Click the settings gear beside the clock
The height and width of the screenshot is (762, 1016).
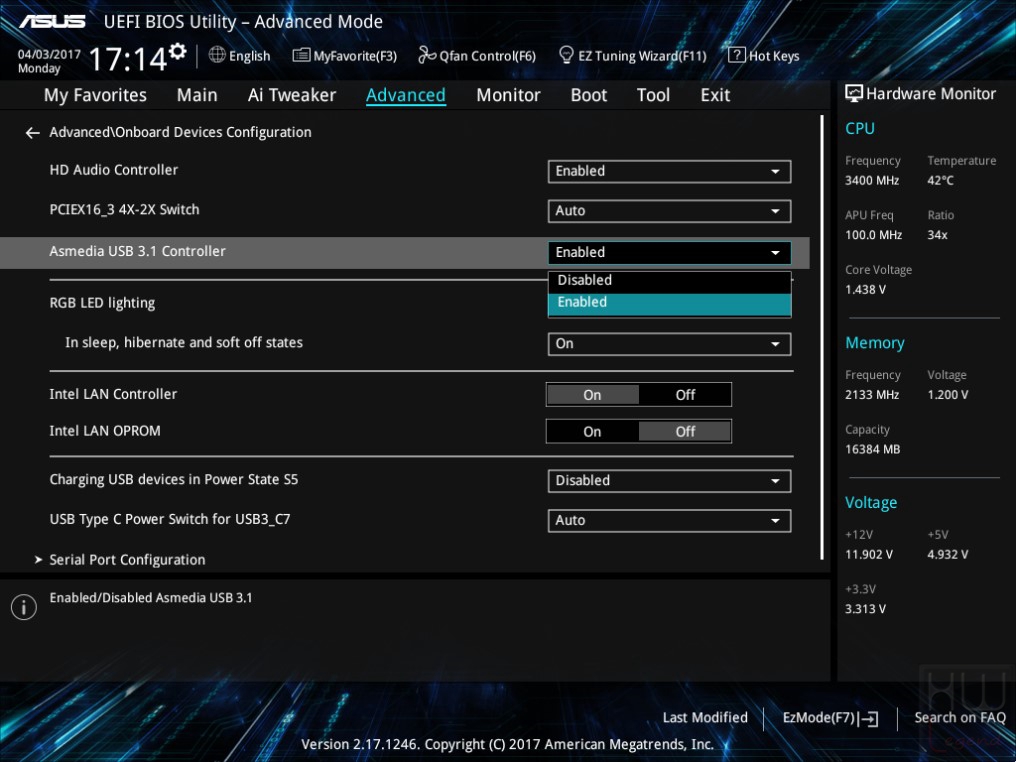point(178,51)
